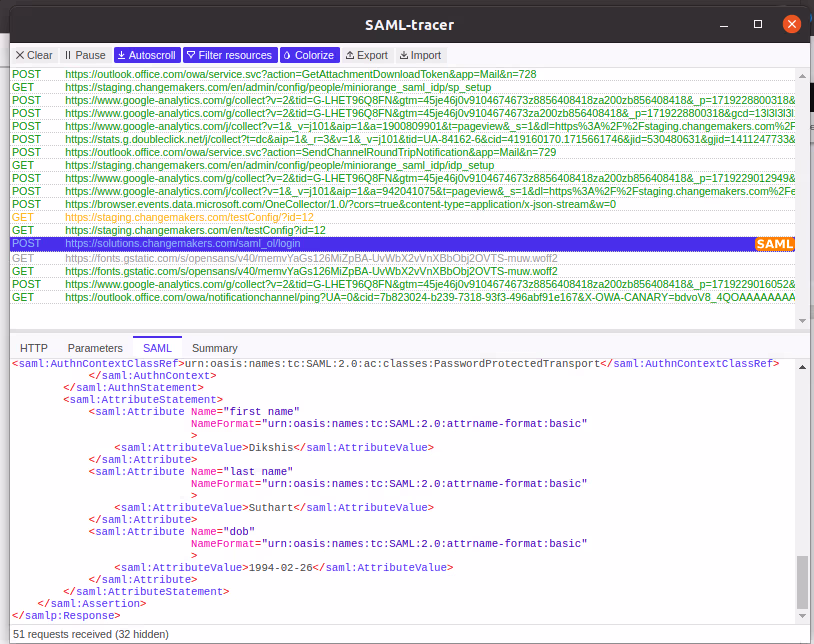This screenshot has width=814, height=644.
Task: Select the POST GetAttachmentDownloadToken request
Action: [x=402, y=75]
